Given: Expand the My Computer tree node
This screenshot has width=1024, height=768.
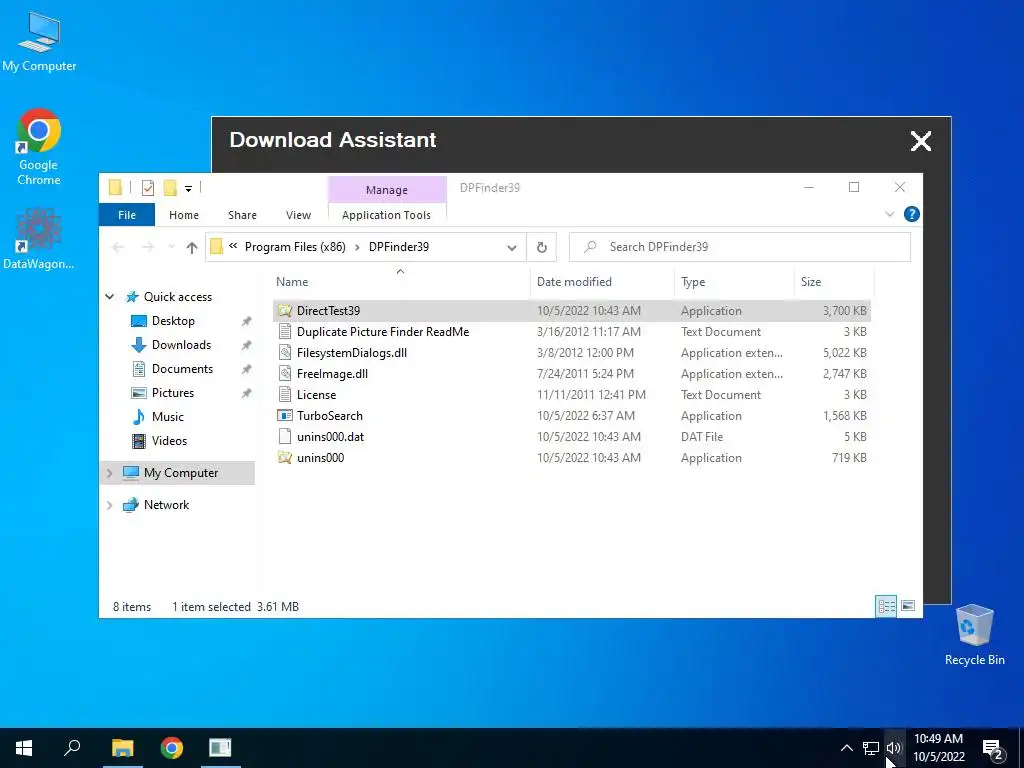Looking at the screenshot, I should point(110,473).
